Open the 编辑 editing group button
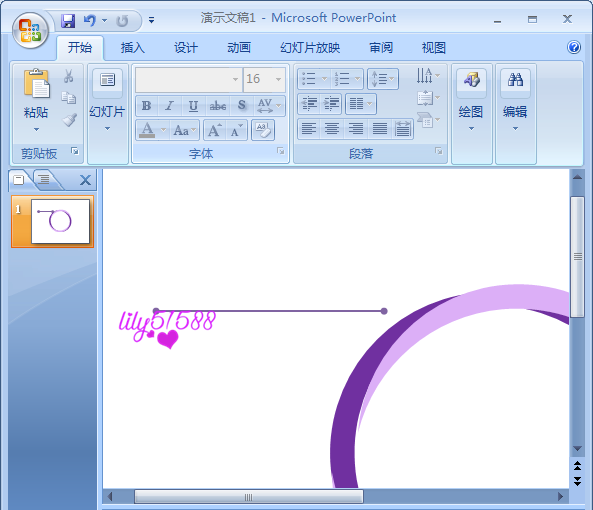593x510 pixels. point(515,101)
